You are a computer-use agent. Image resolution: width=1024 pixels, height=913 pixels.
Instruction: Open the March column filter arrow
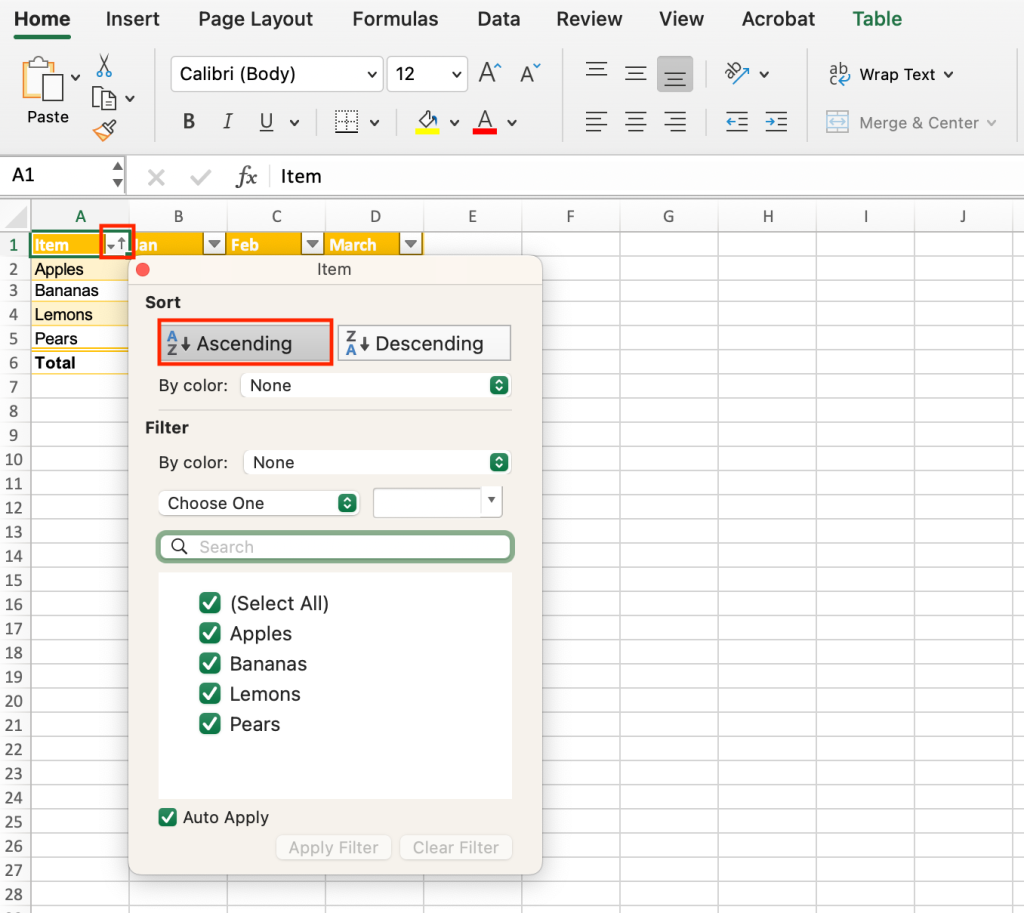pos(410,243)
